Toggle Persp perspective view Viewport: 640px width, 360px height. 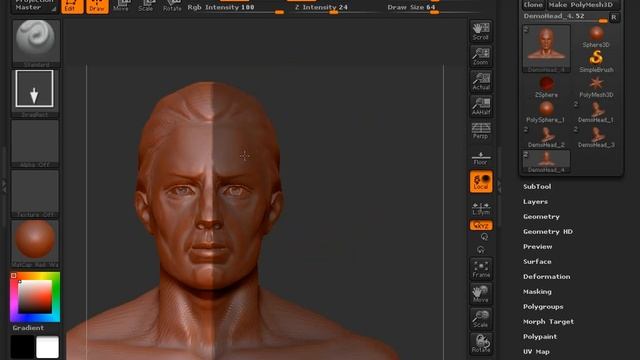click(x=481, y=131)
